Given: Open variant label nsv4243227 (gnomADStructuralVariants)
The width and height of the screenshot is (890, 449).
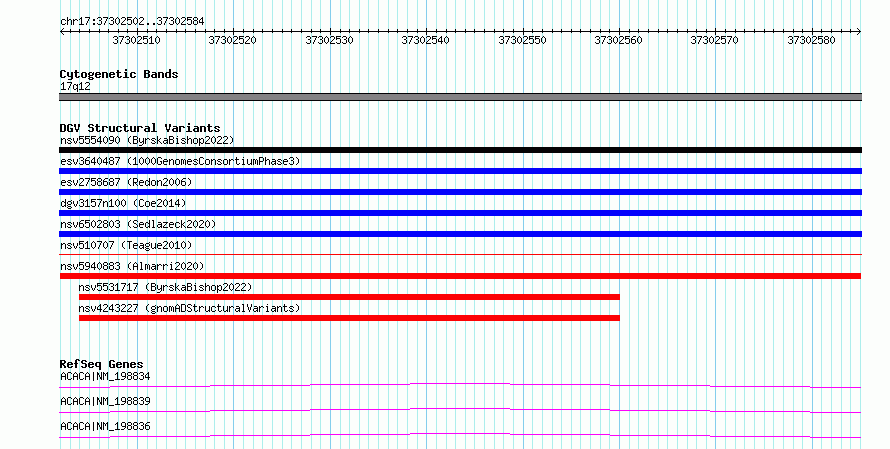Looking at the screenshot, I should [189, 308].
